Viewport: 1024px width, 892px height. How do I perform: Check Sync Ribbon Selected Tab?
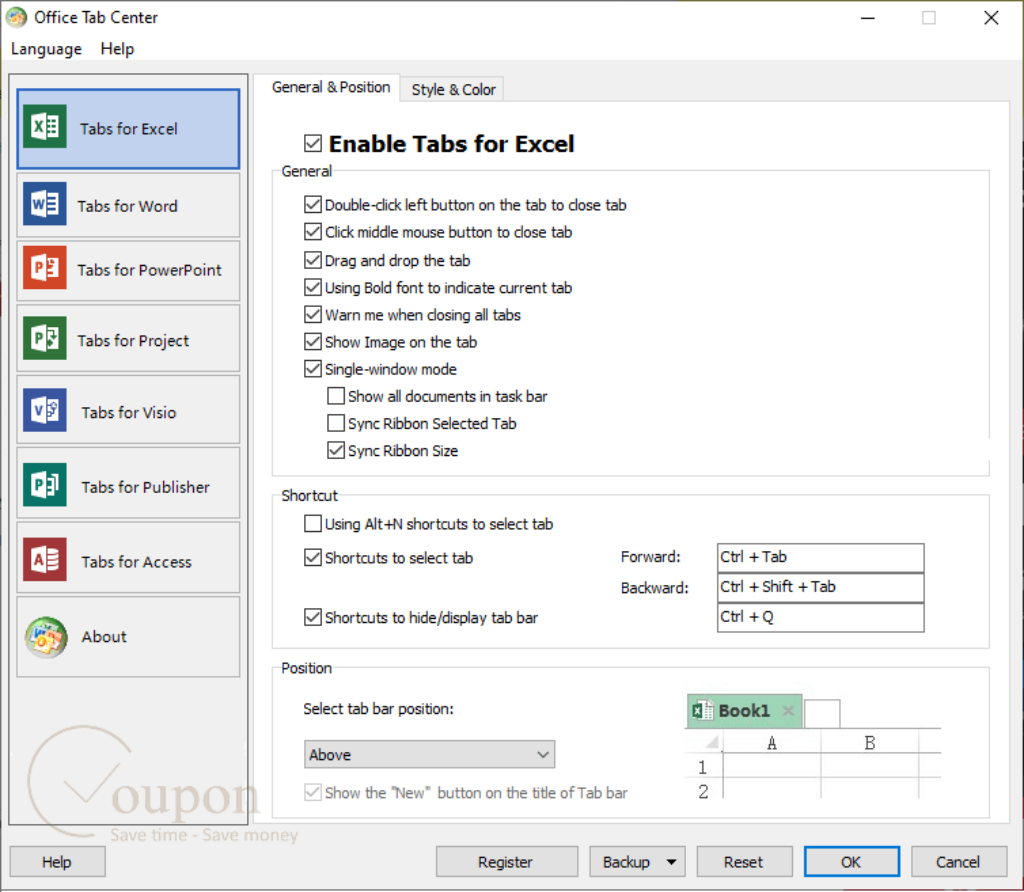(336, 423)
